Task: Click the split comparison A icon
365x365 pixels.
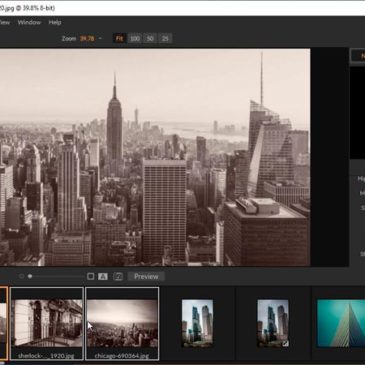Action: (103, 276)
